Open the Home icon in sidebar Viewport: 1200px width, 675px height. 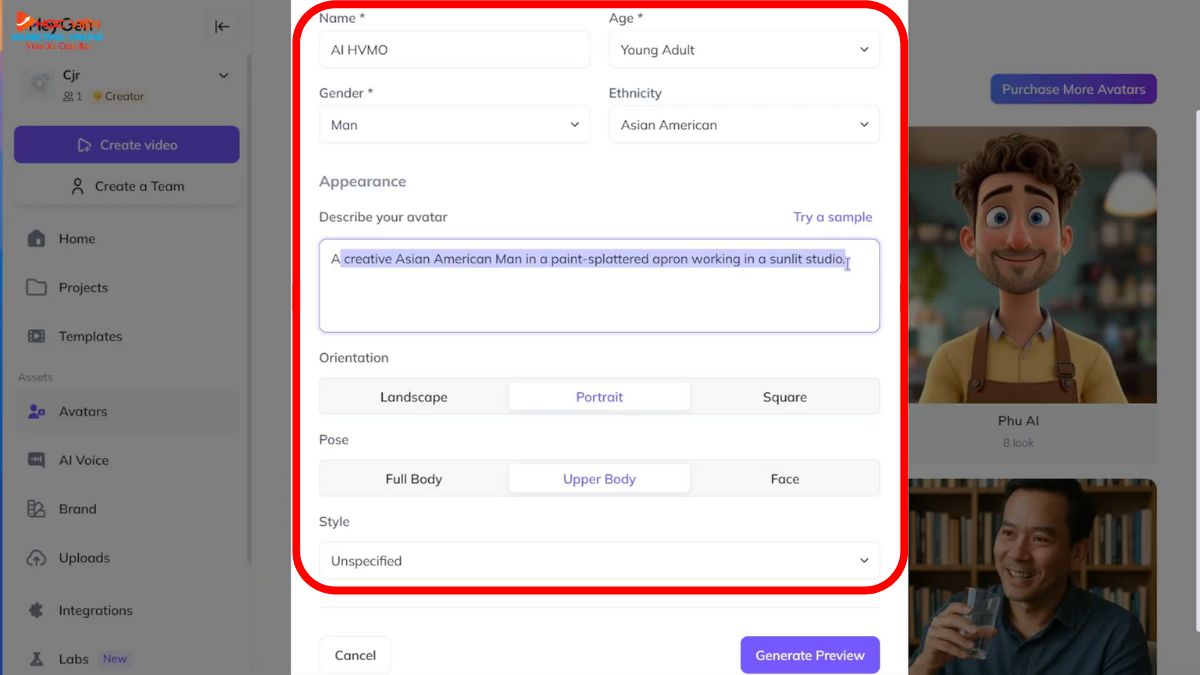coord(37,238)
